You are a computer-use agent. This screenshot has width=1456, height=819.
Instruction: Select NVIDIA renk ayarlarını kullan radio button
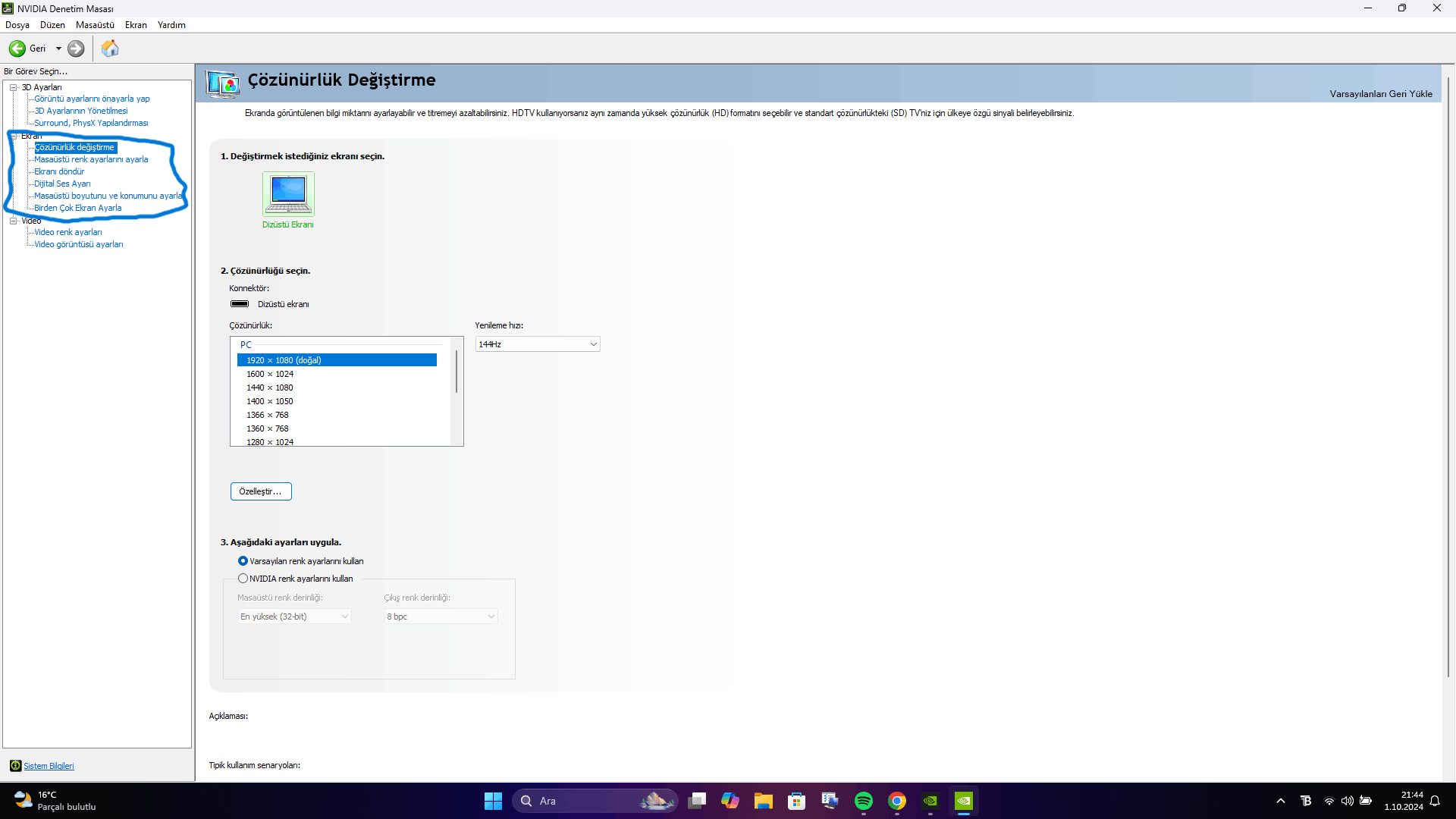243,579
